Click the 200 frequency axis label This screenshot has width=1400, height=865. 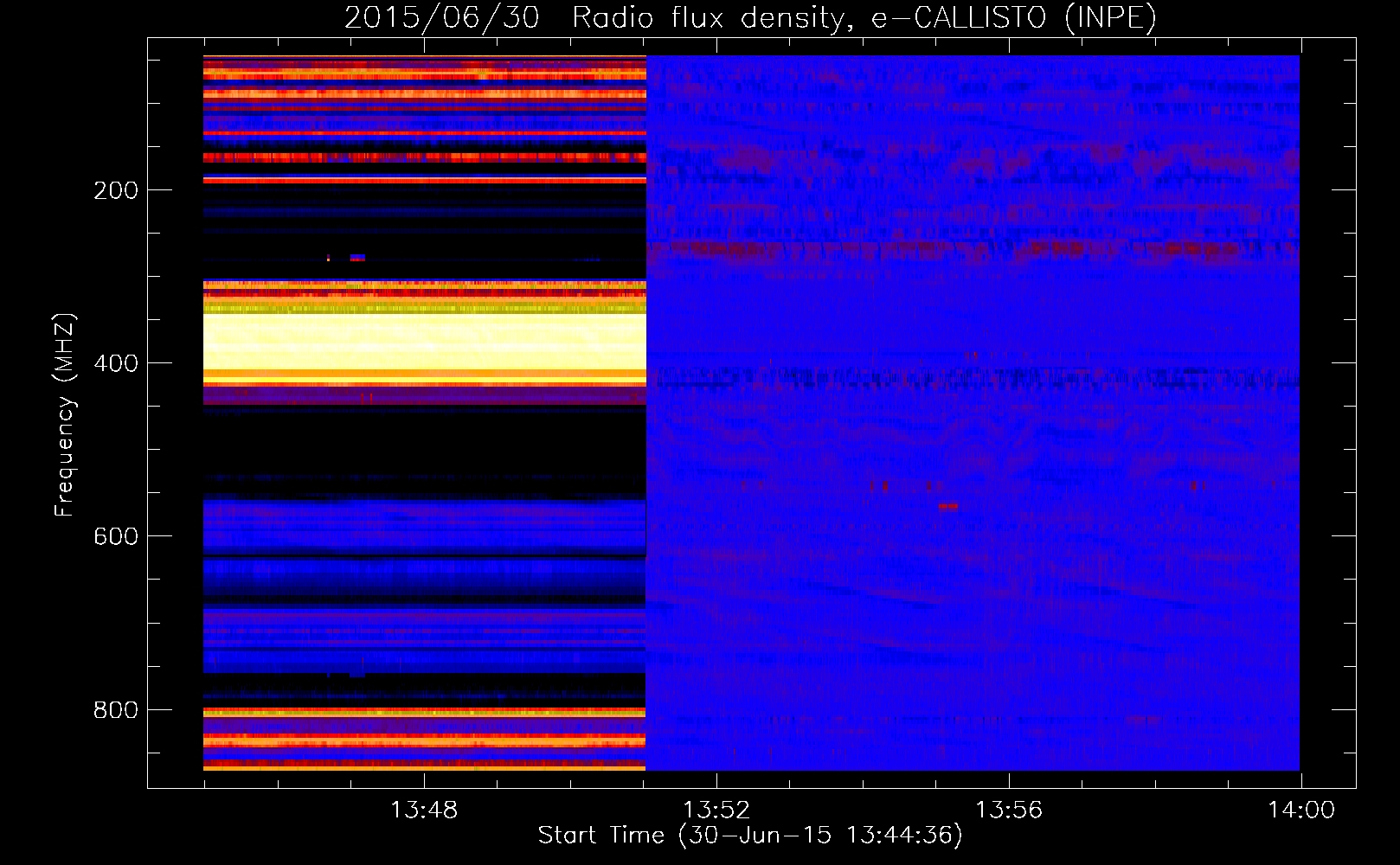pyautogui.click(x=115, y=190)
